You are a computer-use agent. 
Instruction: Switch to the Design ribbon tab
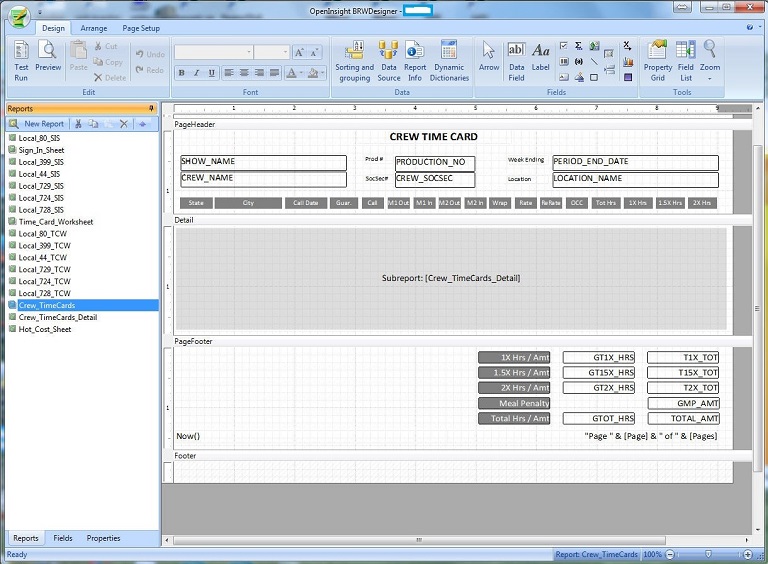coord(53,28)
